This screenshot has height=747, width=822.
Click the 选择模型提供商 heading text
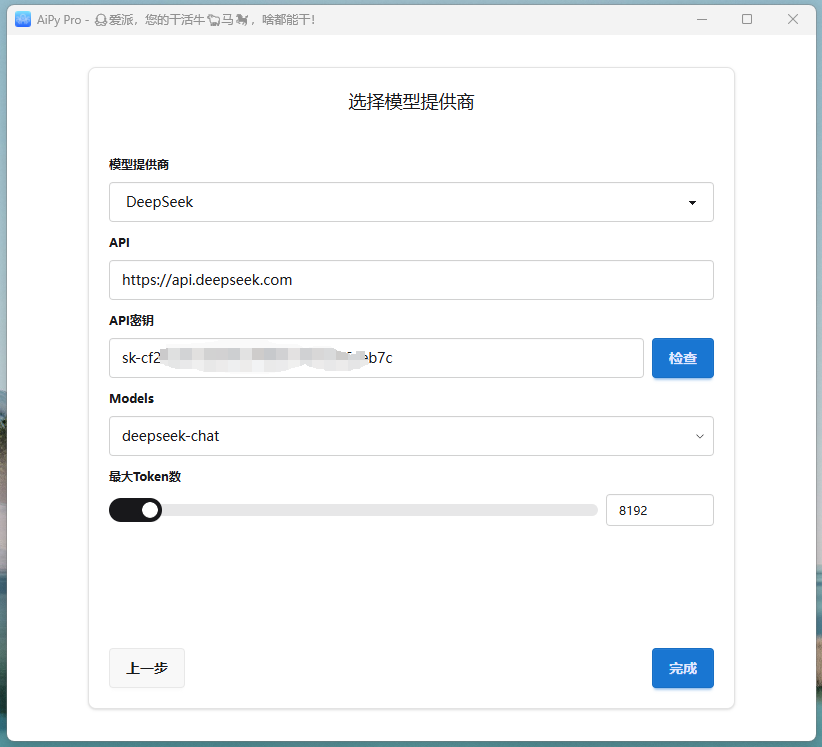pyautogui.click(x=411, y=102)
